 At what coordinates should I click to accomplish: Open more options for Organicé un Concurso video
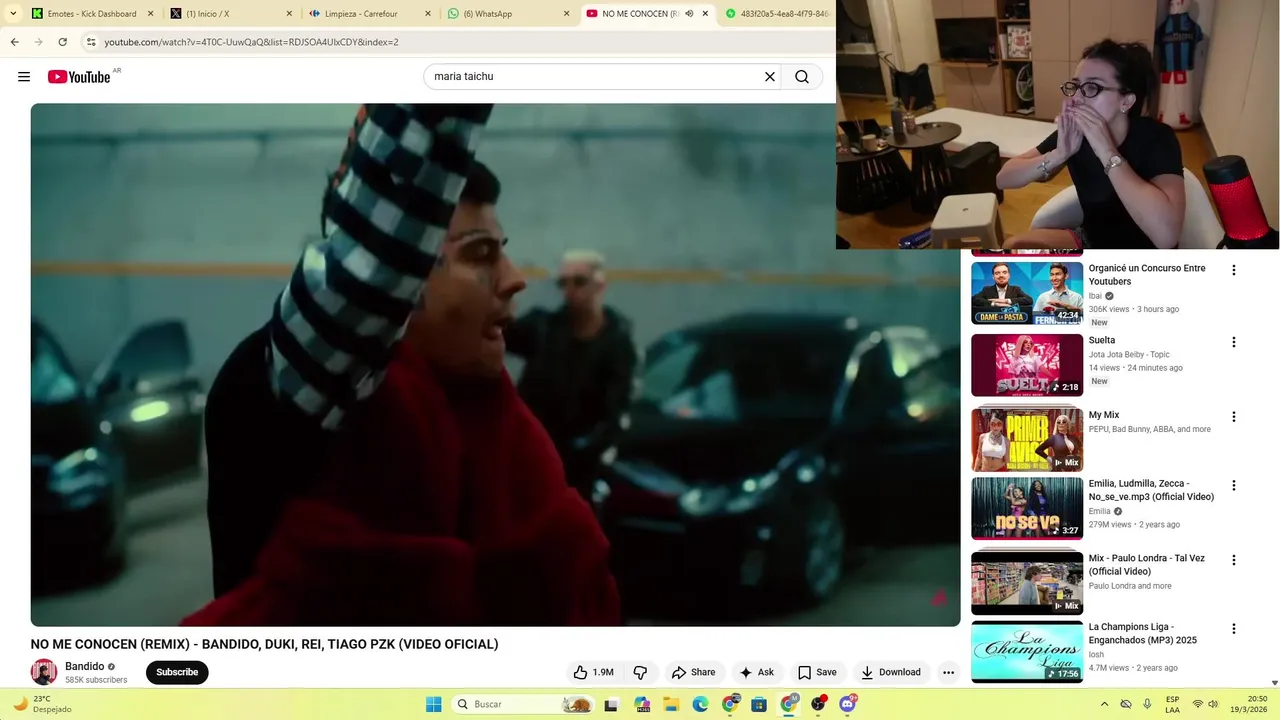coord(1233,270)
